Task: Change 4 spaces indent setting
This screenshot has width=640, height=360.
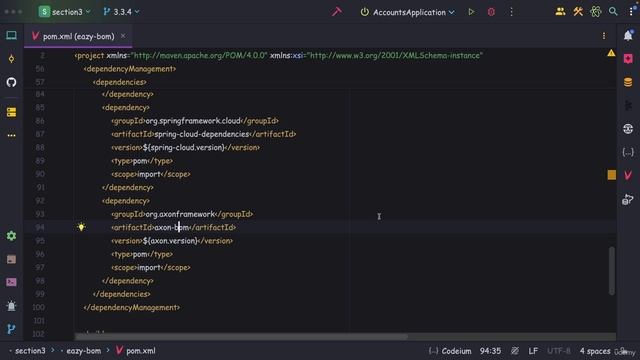Action: point(595,351)
